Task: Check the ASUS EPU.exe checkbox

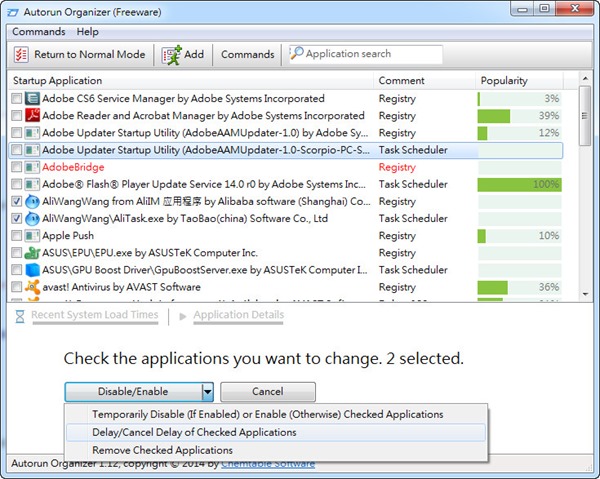Action: (x=16, y=253)
